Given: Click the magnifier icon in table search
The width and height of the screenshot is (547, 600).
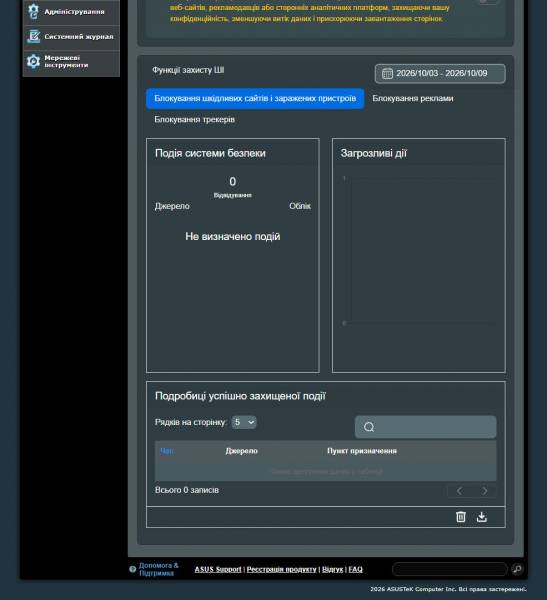Looking at the screenshot, I should (x=369, y=427).
